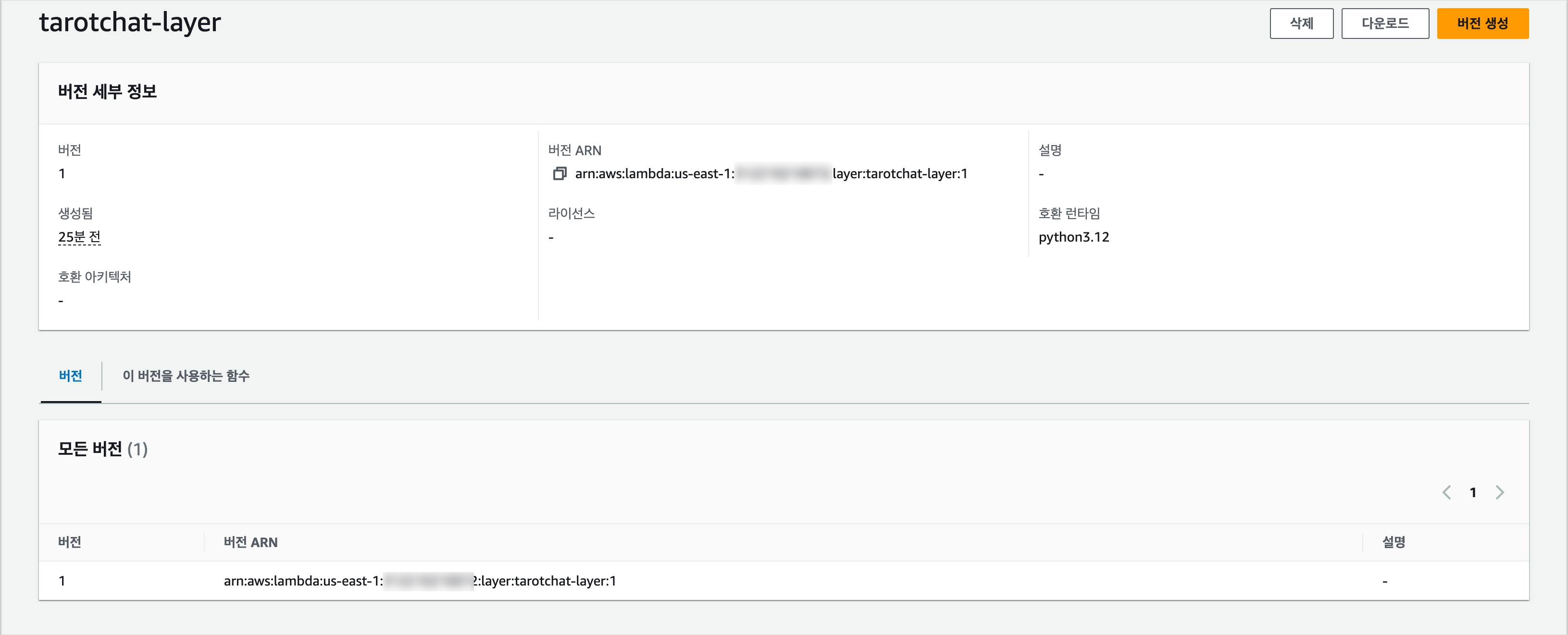The image size is (1568, 635).
Task: Click the python3.12 runtime value
Action: pyautogui.click(x=1073, y=237)
